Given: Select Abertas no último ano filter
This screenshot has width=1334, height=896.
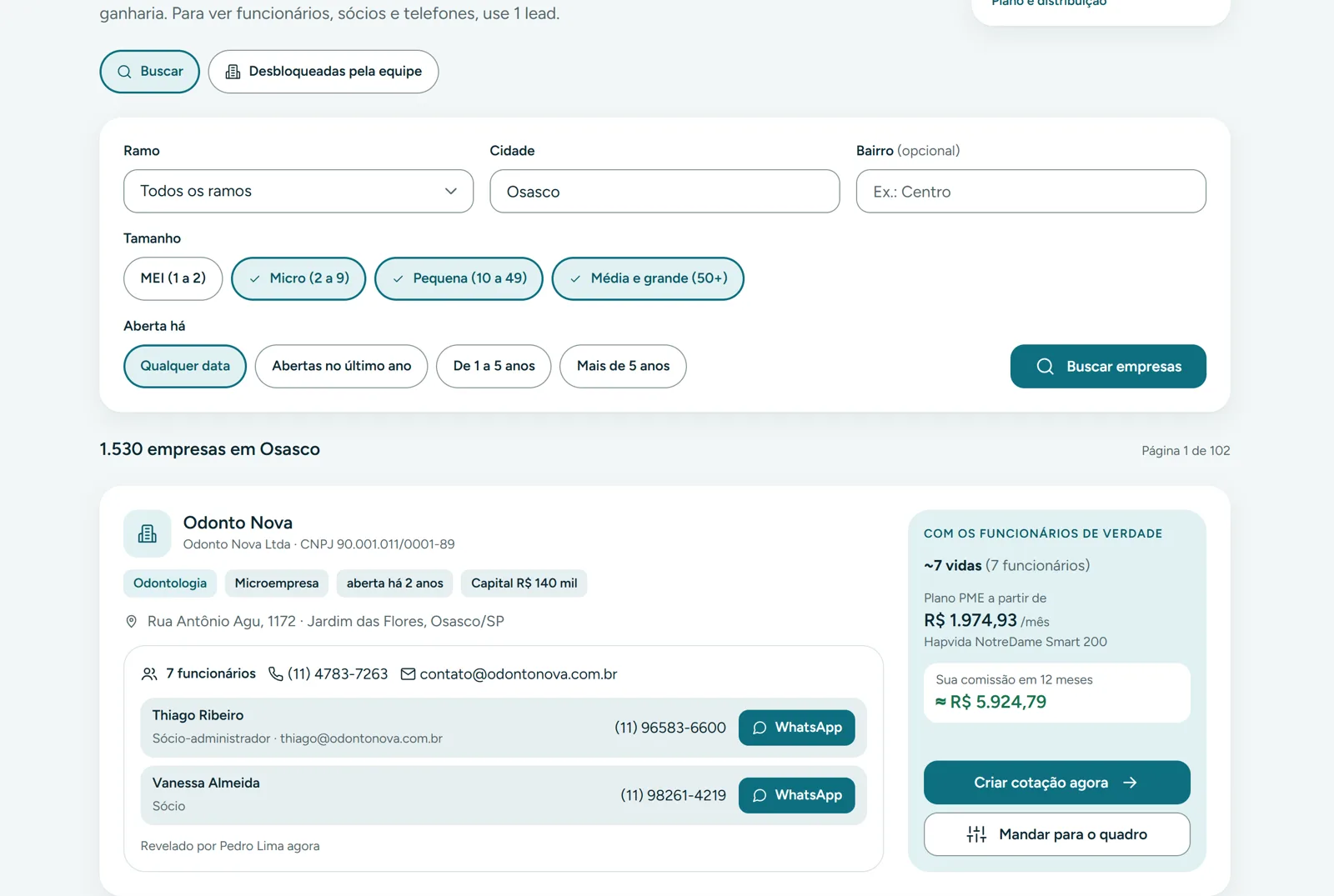Looking at the screenshot, I should click(342, 366).
